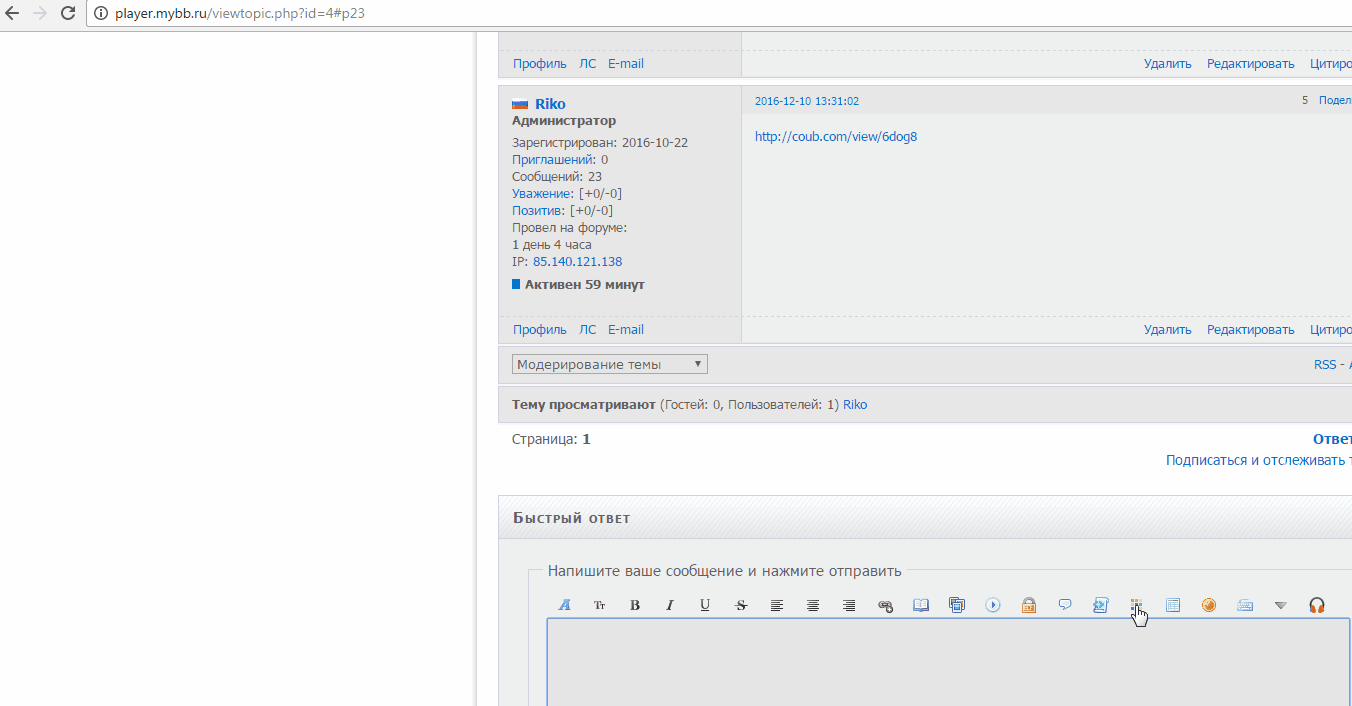Open the text color palette icon

coord(1137,605)
